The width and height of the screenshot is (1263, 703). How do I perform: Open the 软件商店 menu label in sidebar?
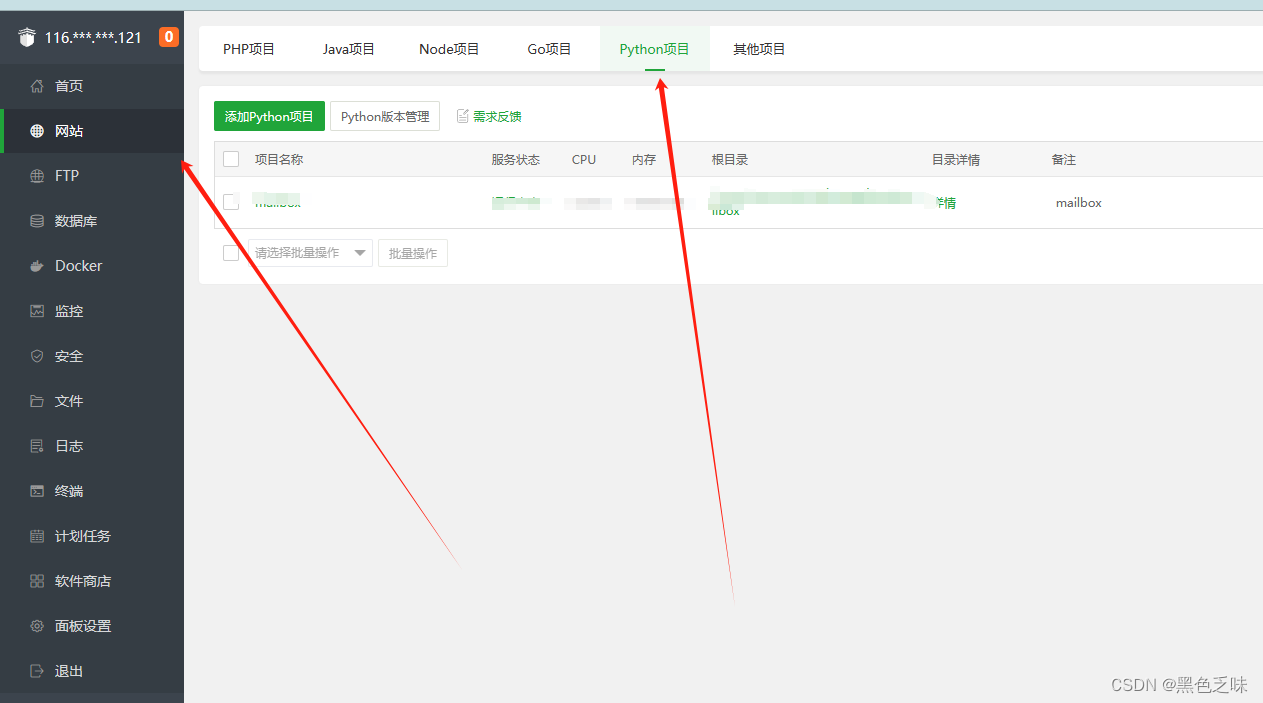[x=83, y=581]
